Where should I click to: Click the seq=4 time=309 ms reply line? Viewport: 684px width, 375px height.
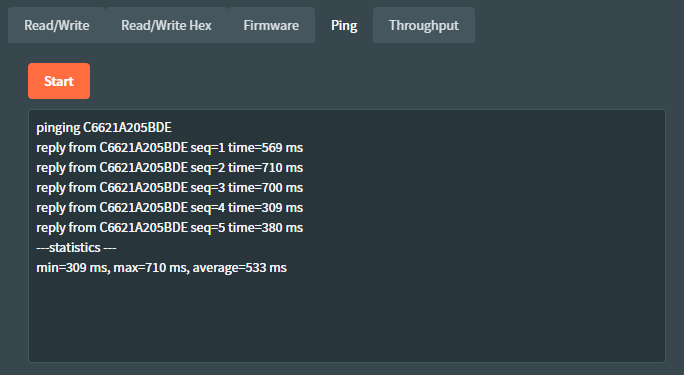(x=169, y=208)
